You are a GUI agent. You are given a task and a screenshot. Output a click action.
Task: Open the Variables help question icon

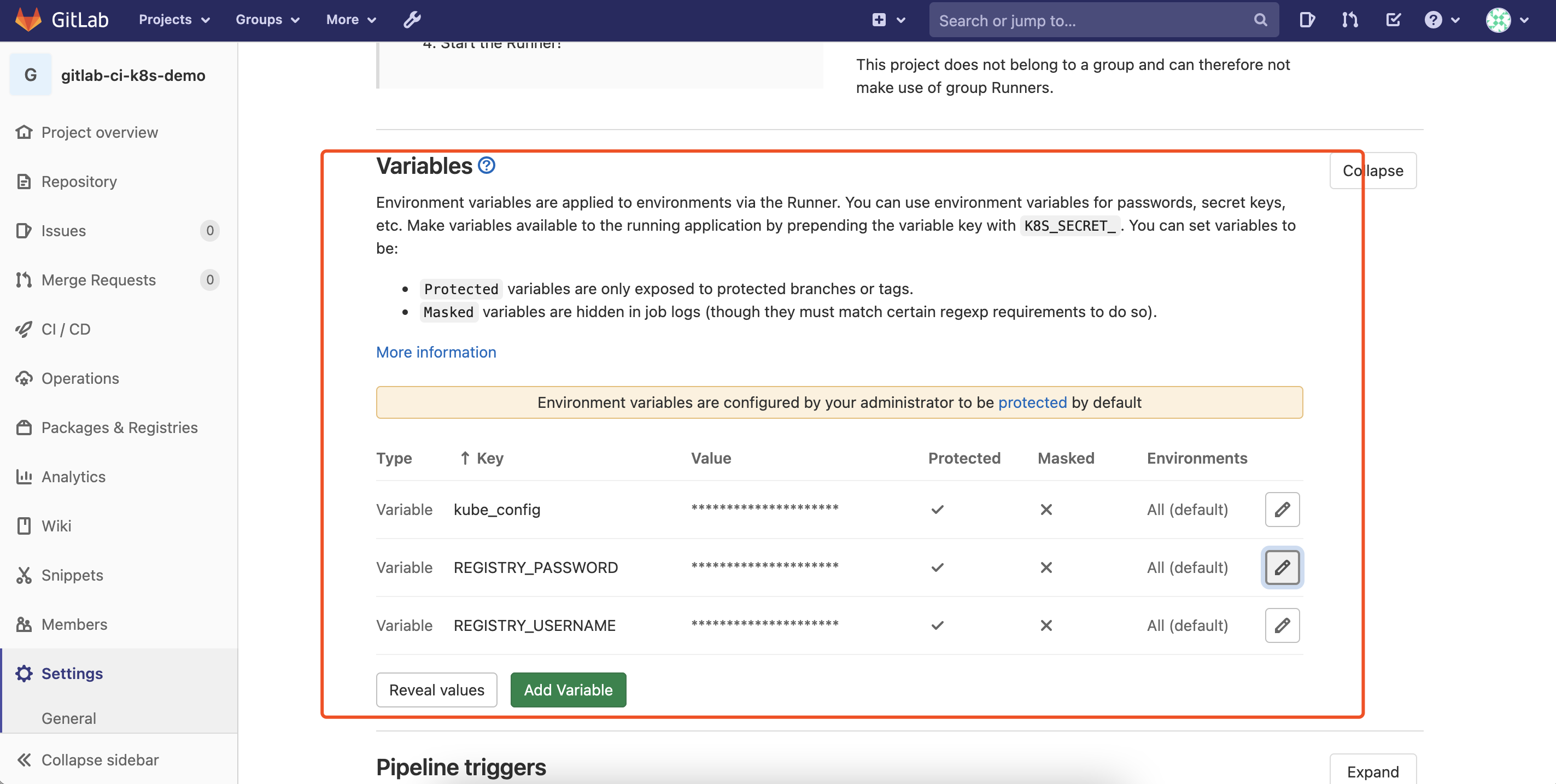(x=486, y=165)
